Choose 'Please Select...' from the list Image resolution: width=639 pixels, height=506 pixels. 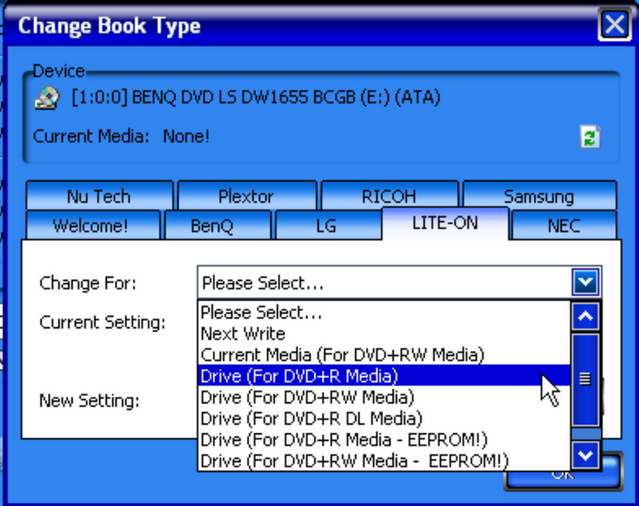point(384,313)
